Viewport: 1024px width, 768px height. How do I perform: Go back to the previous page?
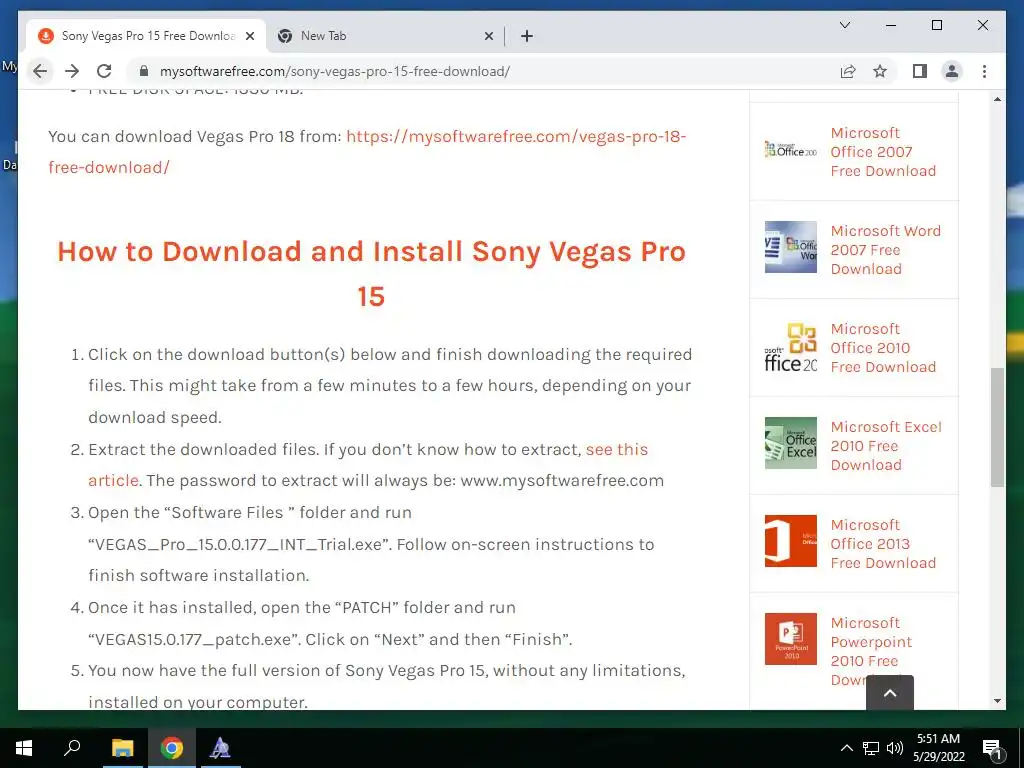40,71
